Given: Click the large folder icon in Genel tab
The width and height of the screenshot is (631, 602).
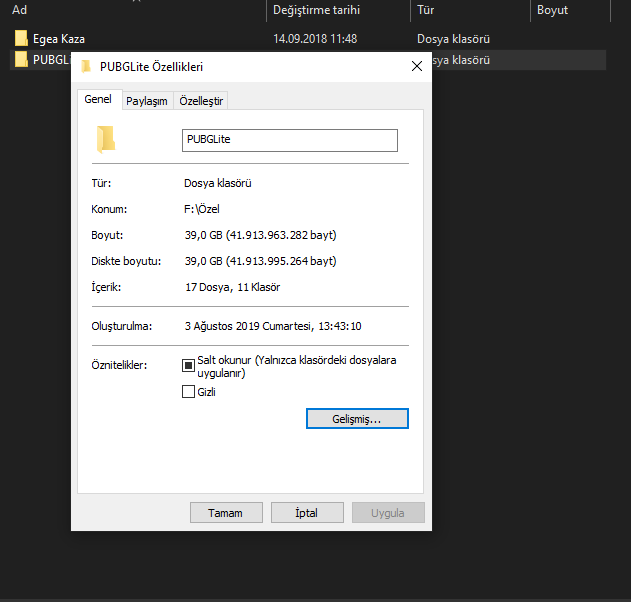Looking at the screenshot, I should 106,140.
